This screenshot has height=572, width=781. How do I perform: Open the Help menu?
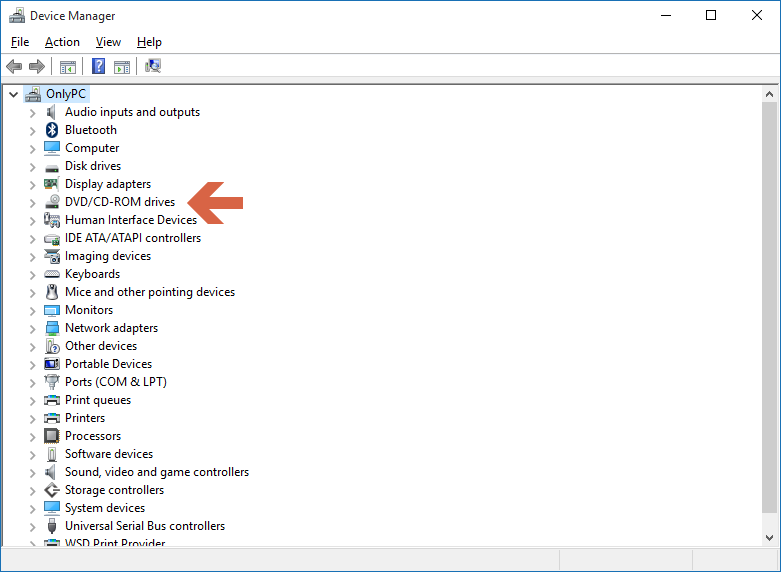pos(149,42)
